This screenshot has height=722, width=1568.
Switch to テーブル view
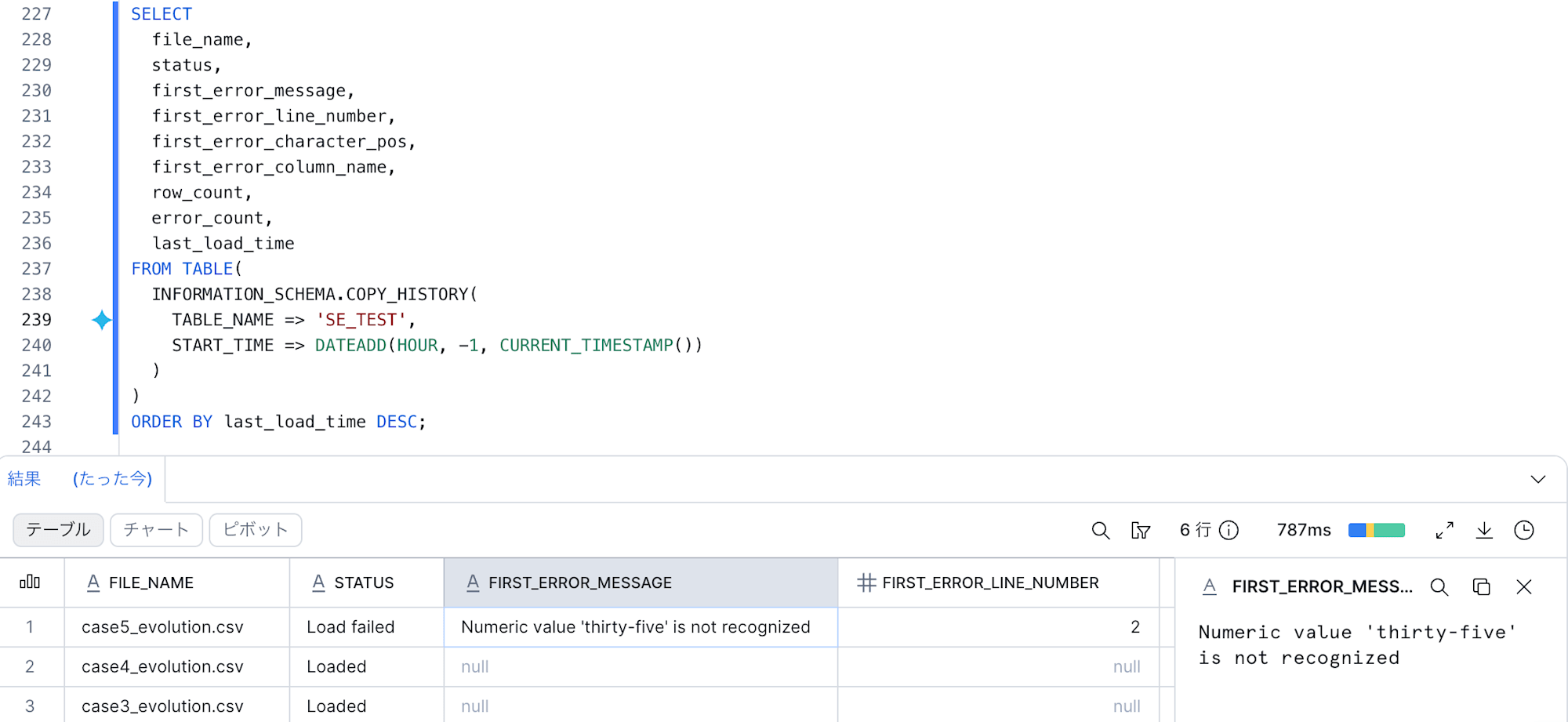[x=58, y=530]
